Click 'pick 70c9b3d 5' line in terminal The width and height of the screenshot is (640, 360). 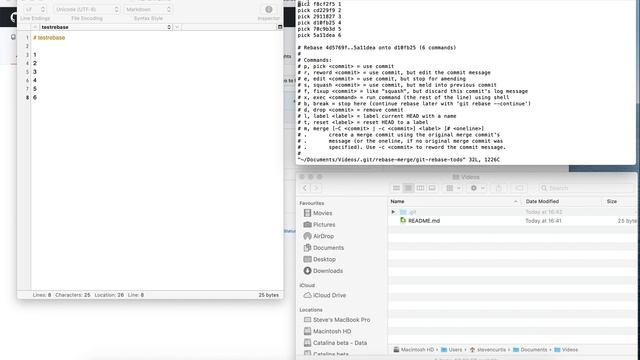click(x=319, y=29)
